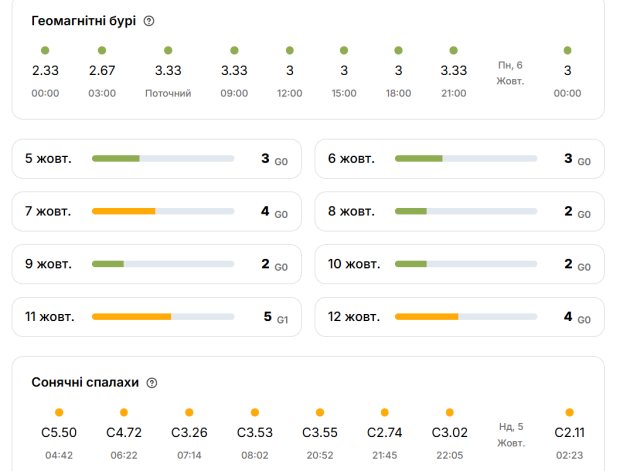Screen dimensions: 620x471
Task: Click orange dot above C3.55 flare
Action: click(x=320, y=412)
